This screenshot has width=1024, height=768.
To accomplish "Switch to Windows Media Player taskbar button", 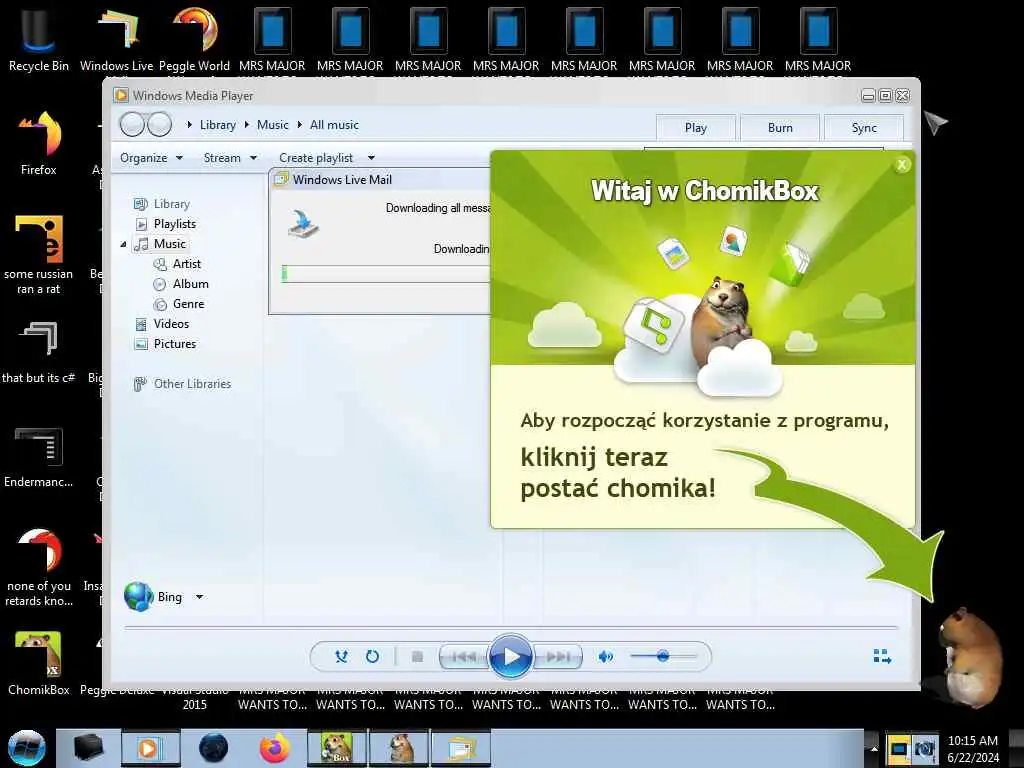I will click(150, 748).
